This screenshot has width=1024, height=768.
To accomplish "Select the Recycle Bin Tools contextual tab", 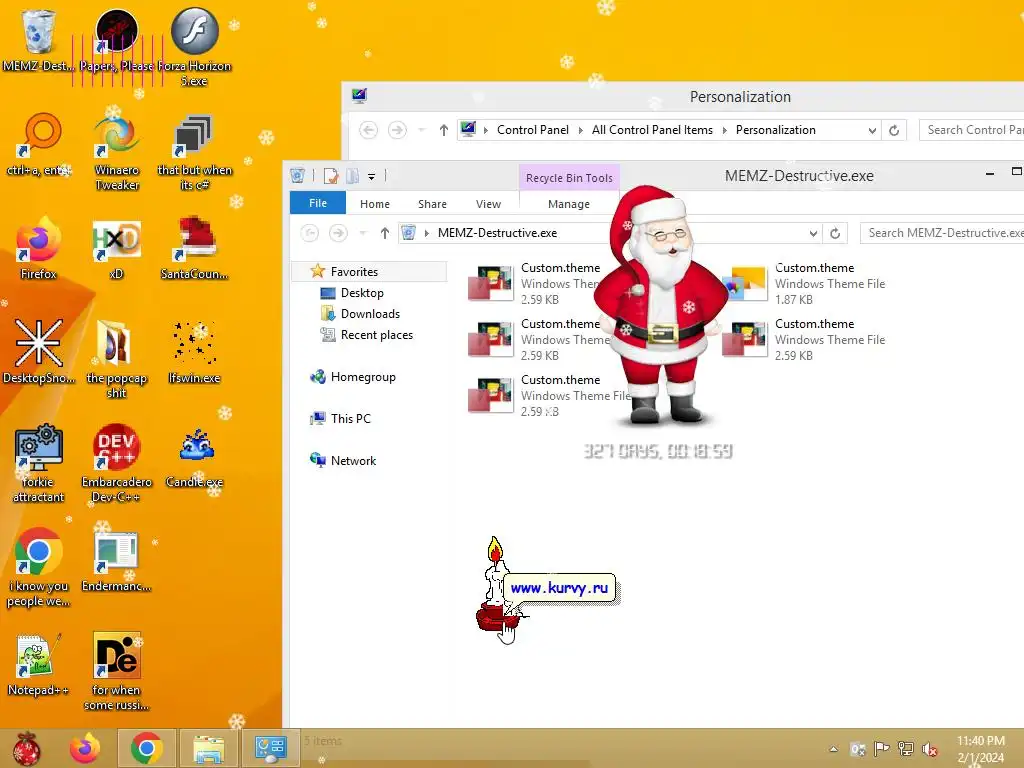I will (x=569, y=178).
